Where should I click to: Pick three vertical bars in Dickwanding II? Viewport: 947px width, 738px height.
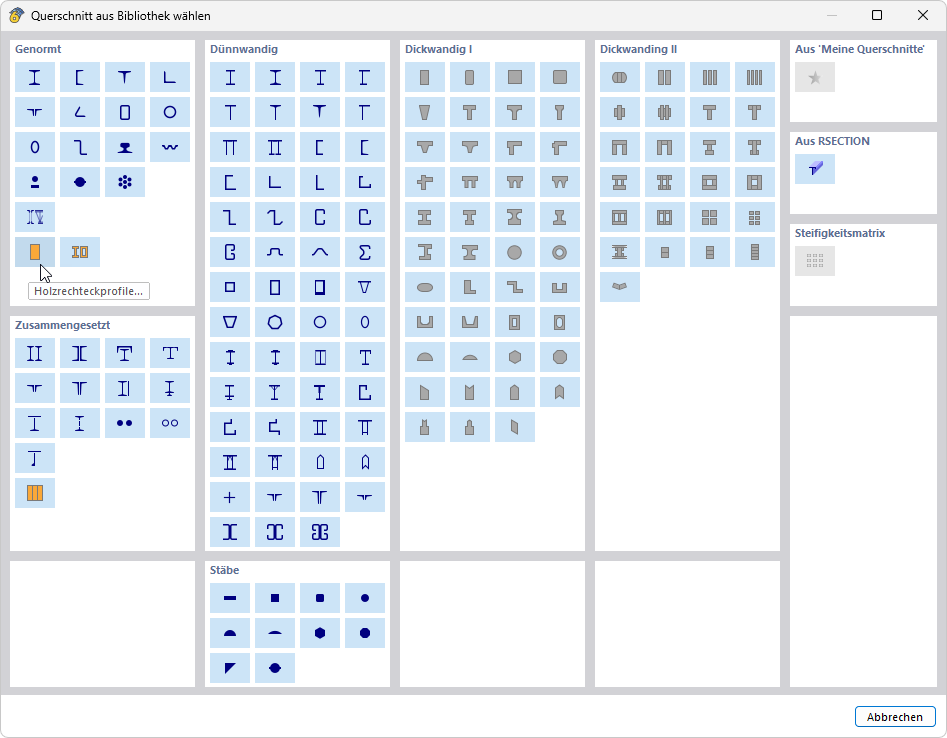pos(710,77)
